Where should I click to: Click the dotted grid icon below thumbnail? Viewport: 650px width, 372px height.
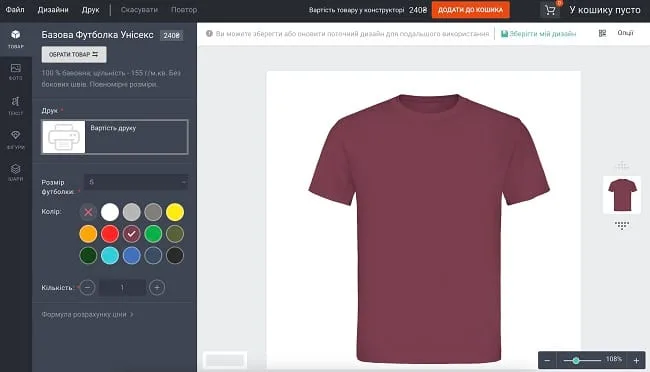coord(621,225)
